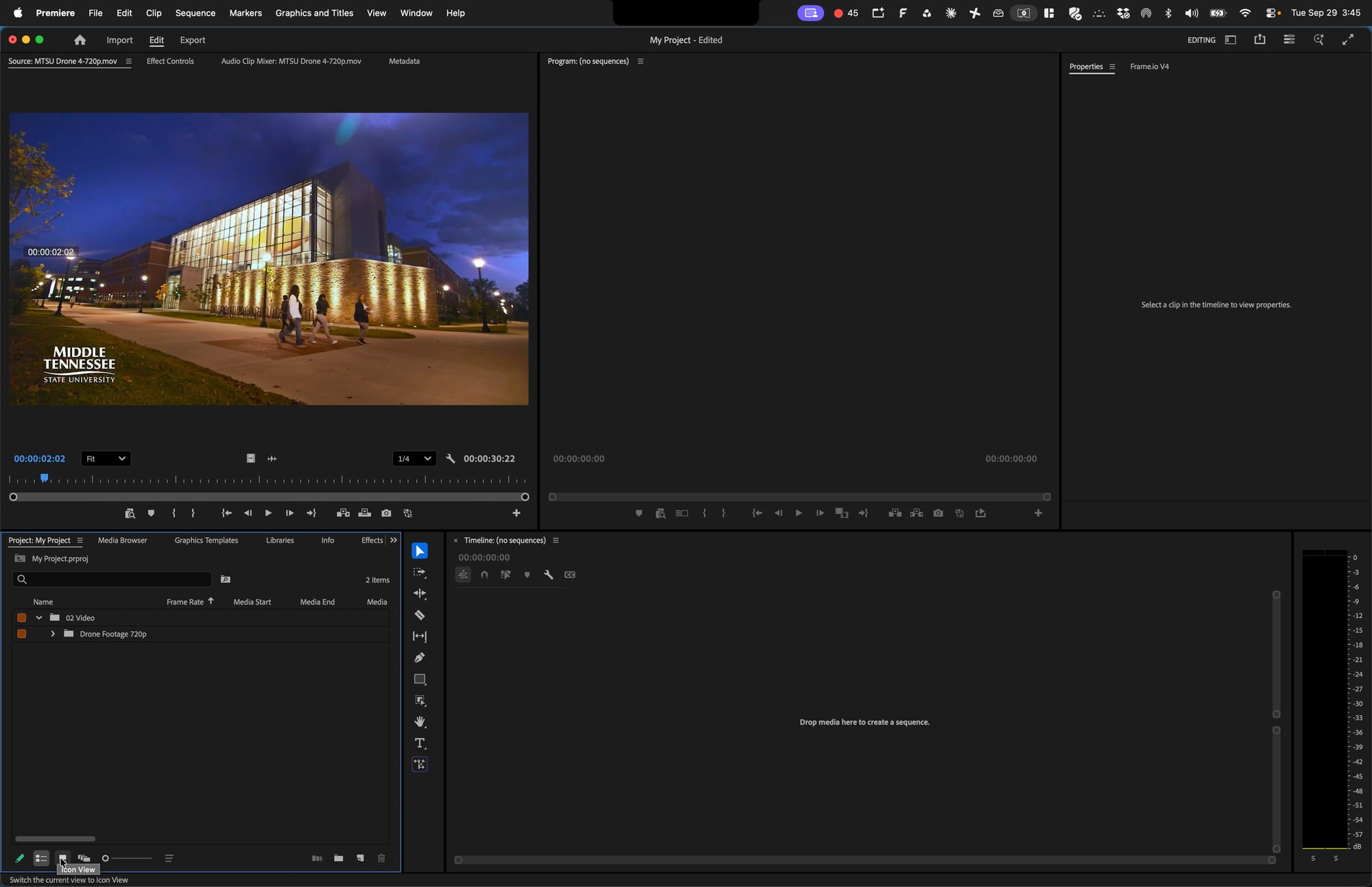1372x887 pixels.
Task: Step back one frame in Source monitor
Action: 248,513
